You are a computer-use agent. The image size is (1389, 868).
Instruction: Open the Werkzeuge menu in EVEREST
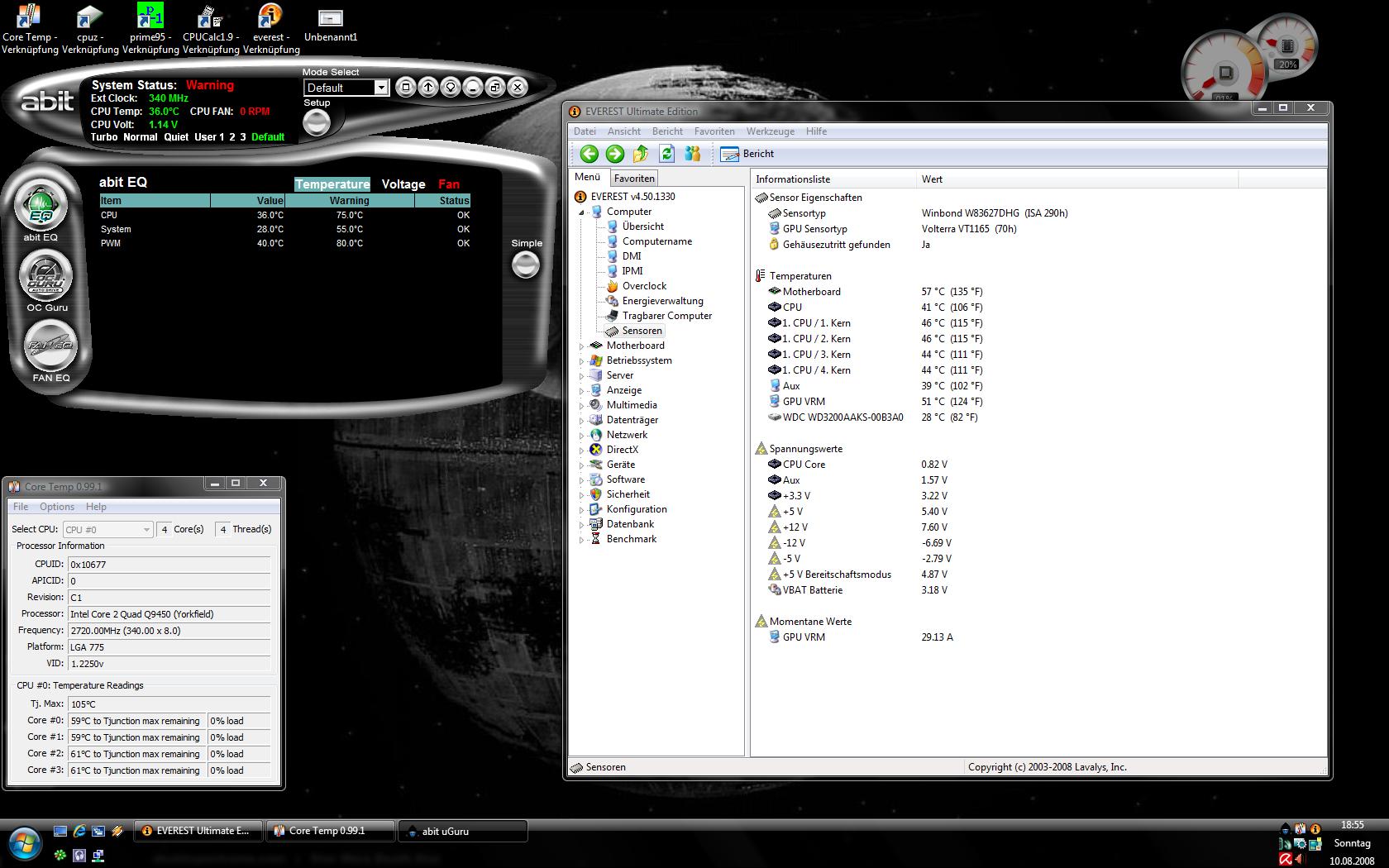pyautogui.click(x=771, y=131)
